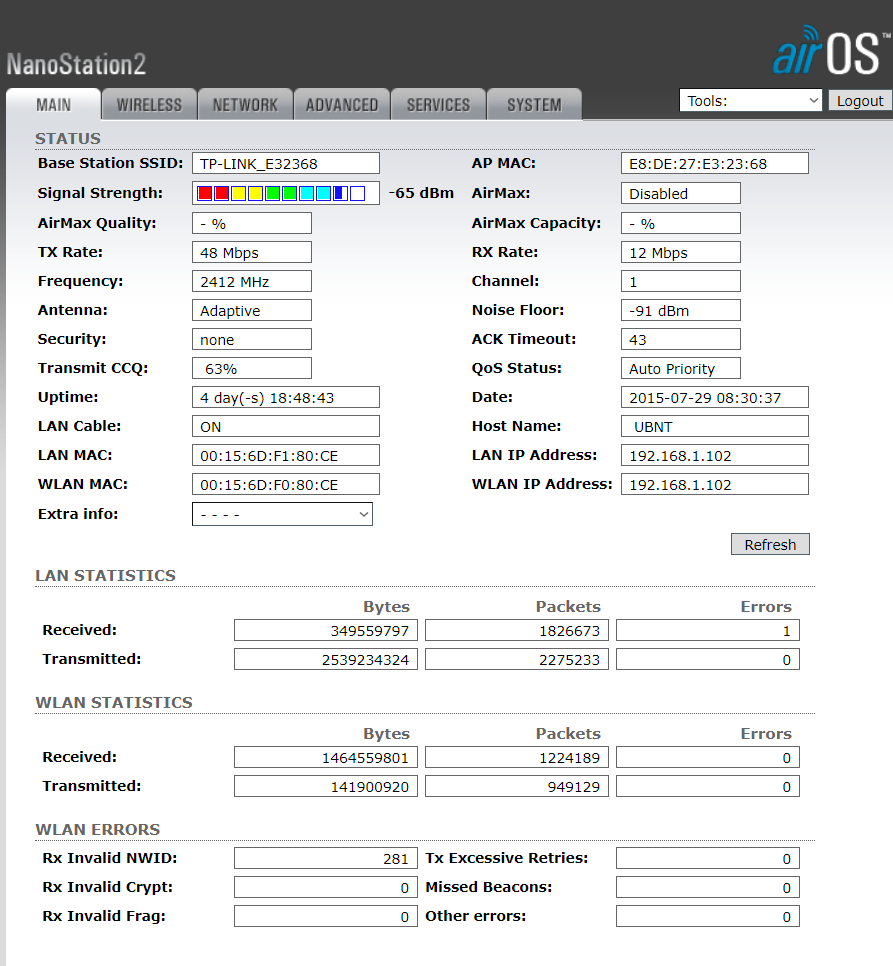Click the LAN MAC value 00:15:6D:F1:80:CE
The height and width of the screenshot is (966, 893).
pyautogui.click(x=286, y=455)
